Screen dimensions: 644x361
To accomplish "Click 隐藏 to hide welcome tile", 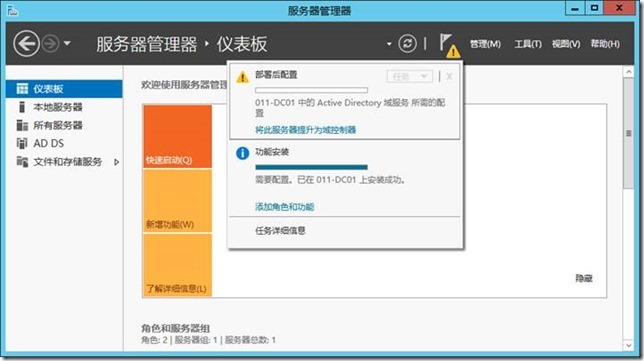I will 584,278.
